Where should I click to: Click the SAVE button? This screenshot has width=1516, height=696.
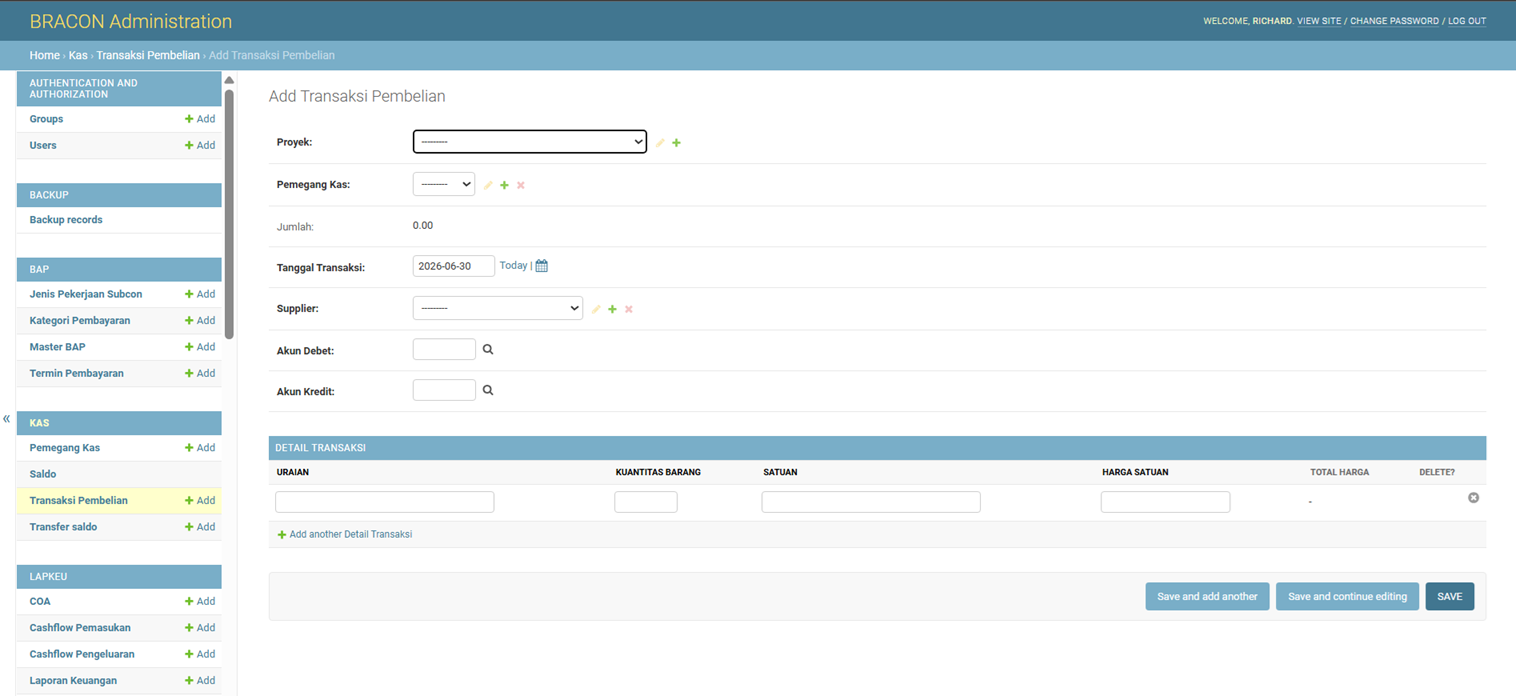click(x=1450, y=596)
